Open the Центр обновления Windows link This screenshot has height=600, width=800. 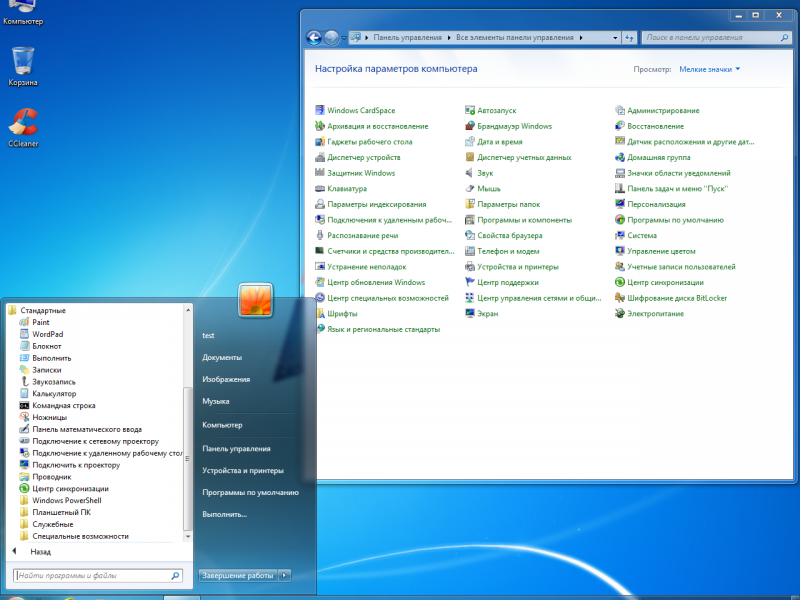coord(376,282)
